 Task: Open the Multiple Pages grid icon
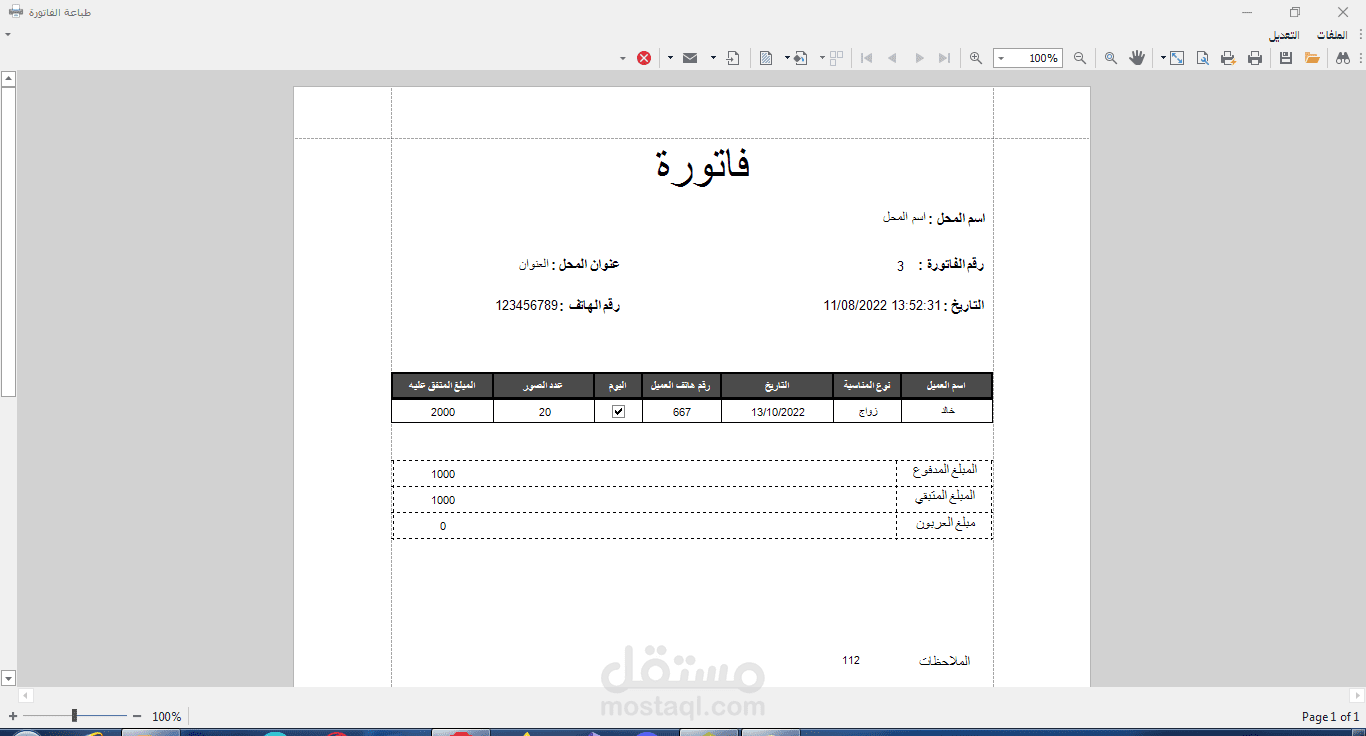[x=837, y=58]
